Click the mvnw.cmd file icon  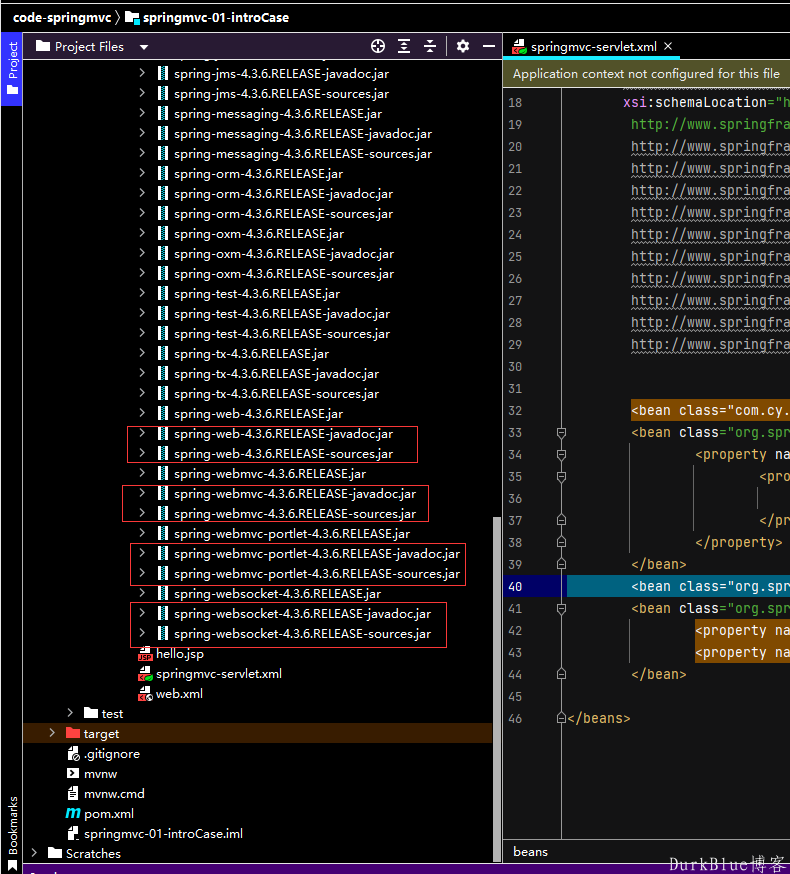[73, 793]
